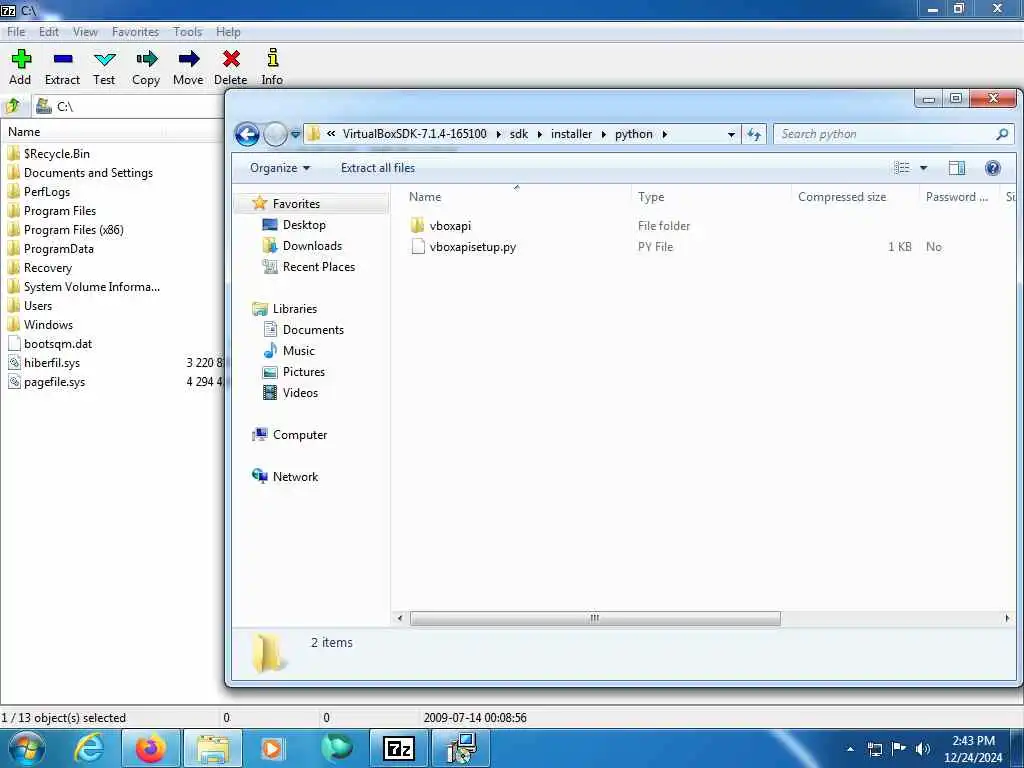Viewport: 1024px width, 768px height.
Task: Switch to Windows Explorer taskbar button
Action: pos(213,748)
